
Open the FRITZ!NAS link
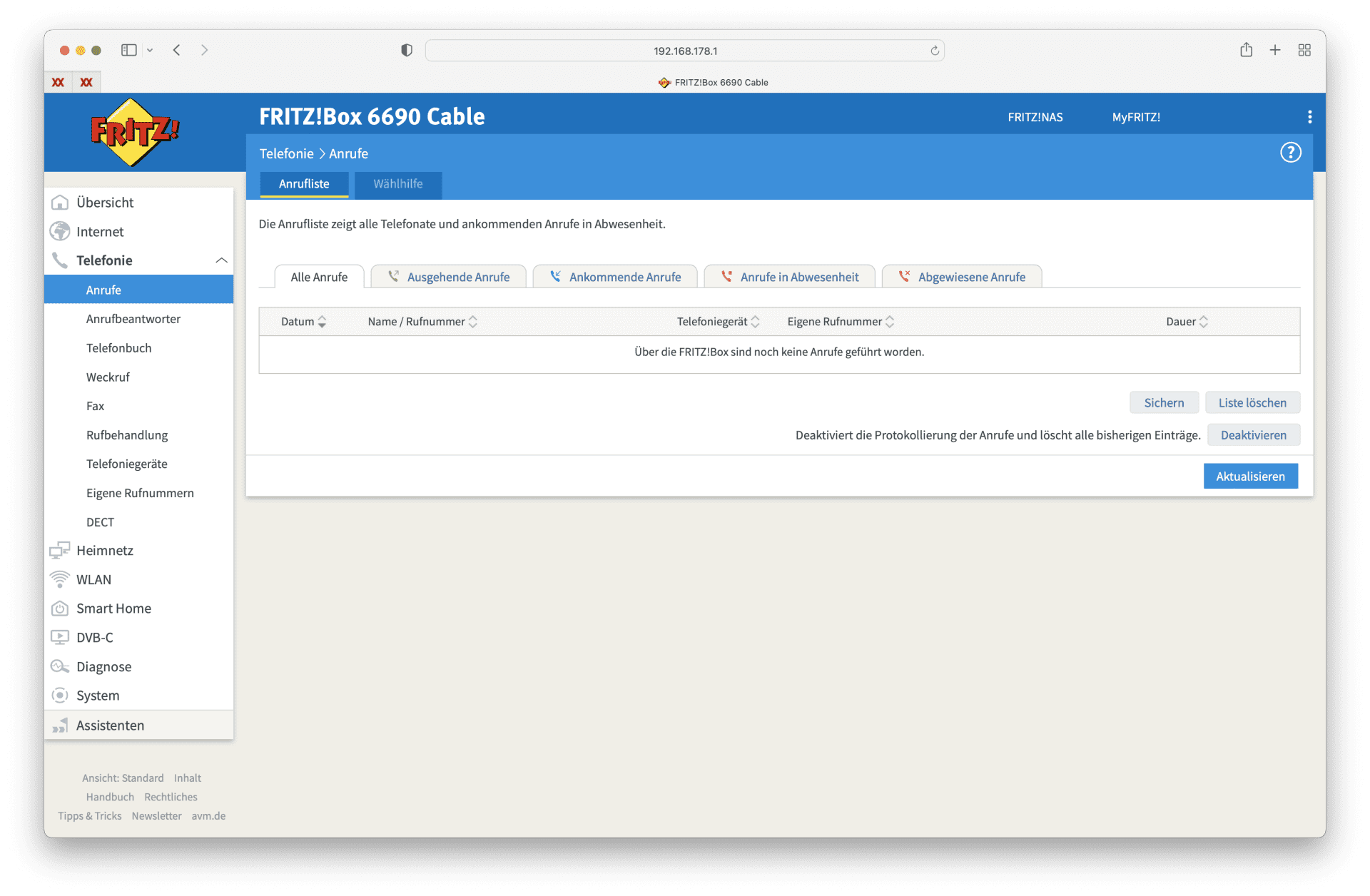coord(1035,117)
